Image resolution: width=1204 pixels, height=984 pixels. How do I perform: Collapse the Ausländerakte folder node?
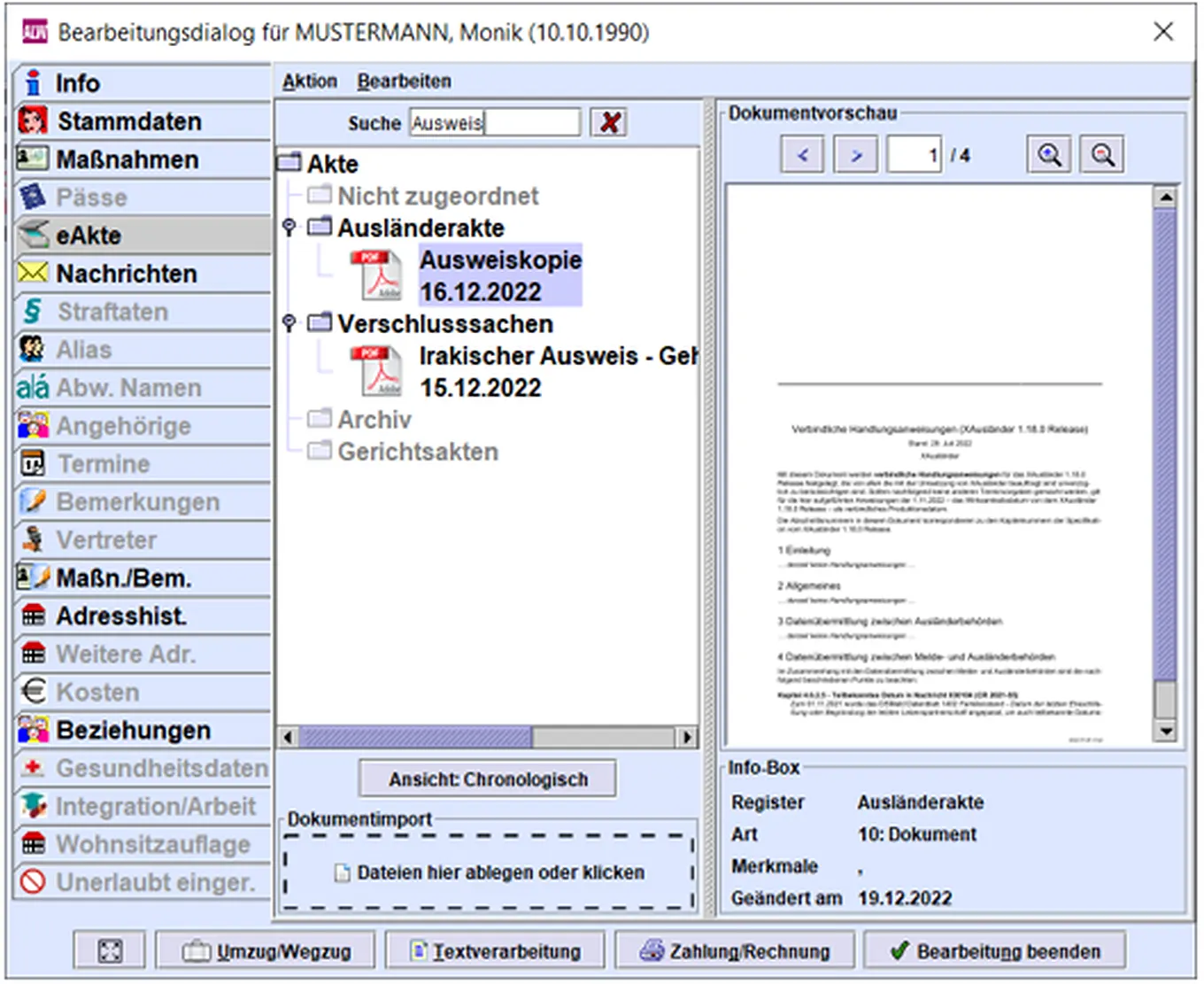(289, 228)
